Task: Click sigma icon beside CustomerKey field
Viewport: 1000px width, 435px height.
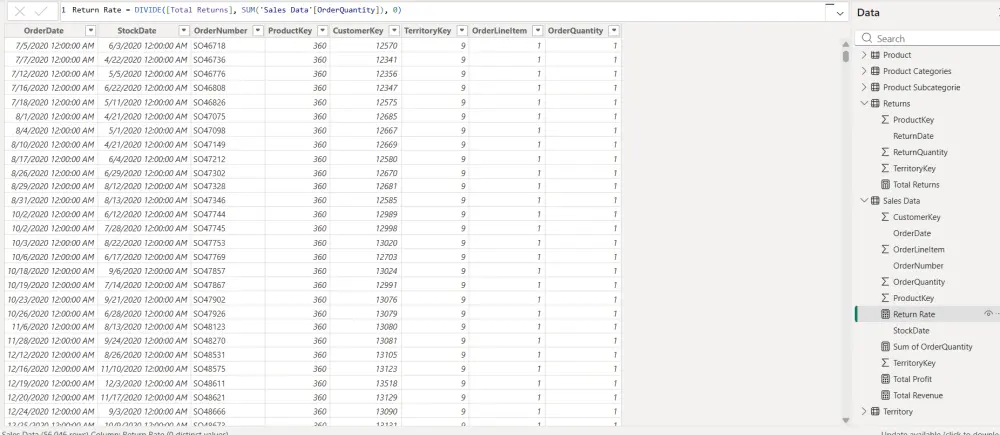Action: (885, 217)
